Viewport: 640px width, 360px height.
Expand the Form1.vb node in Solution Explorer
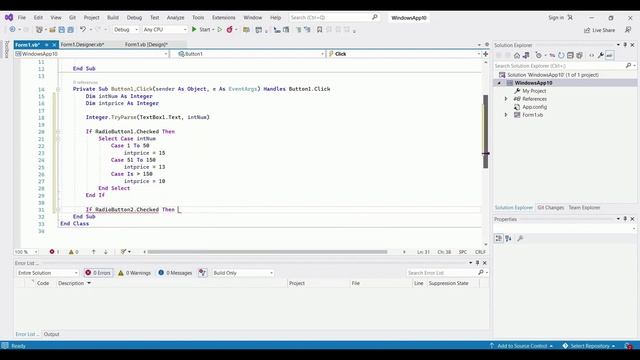pos(506,115)
